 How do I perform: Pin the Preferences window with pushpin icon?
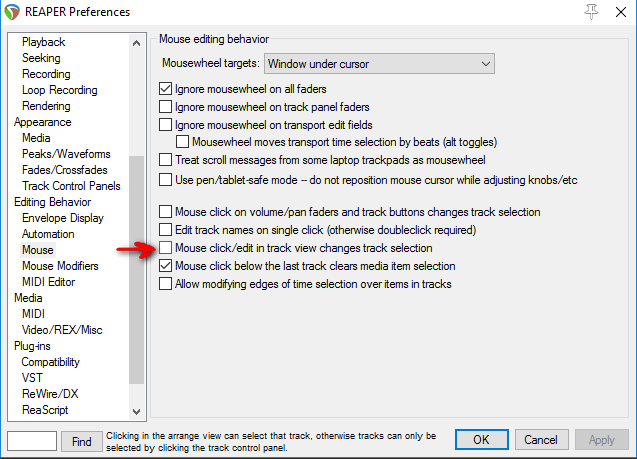point(592,12)
